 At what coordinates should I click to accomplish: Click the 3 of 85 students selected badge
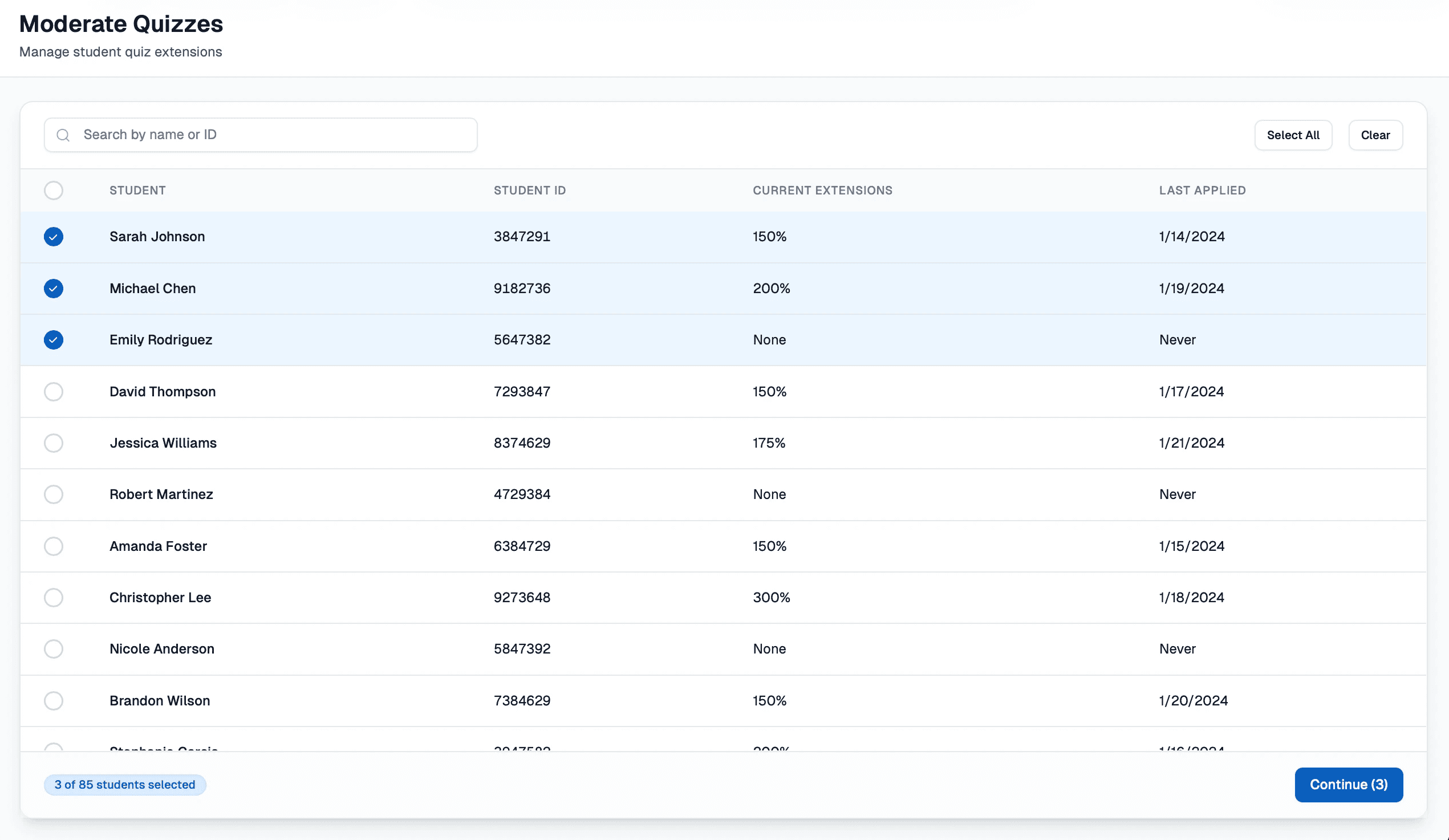tap(125, 785)
